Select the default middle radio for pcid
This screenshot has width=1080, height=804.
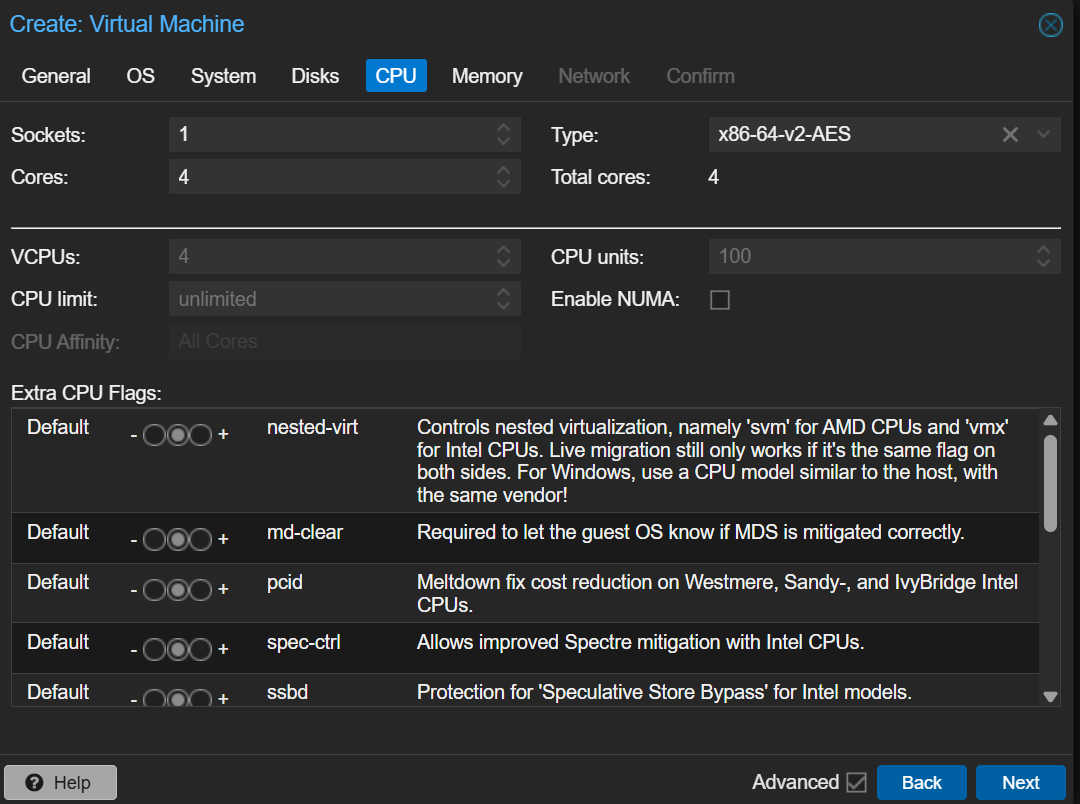point(178,590)
